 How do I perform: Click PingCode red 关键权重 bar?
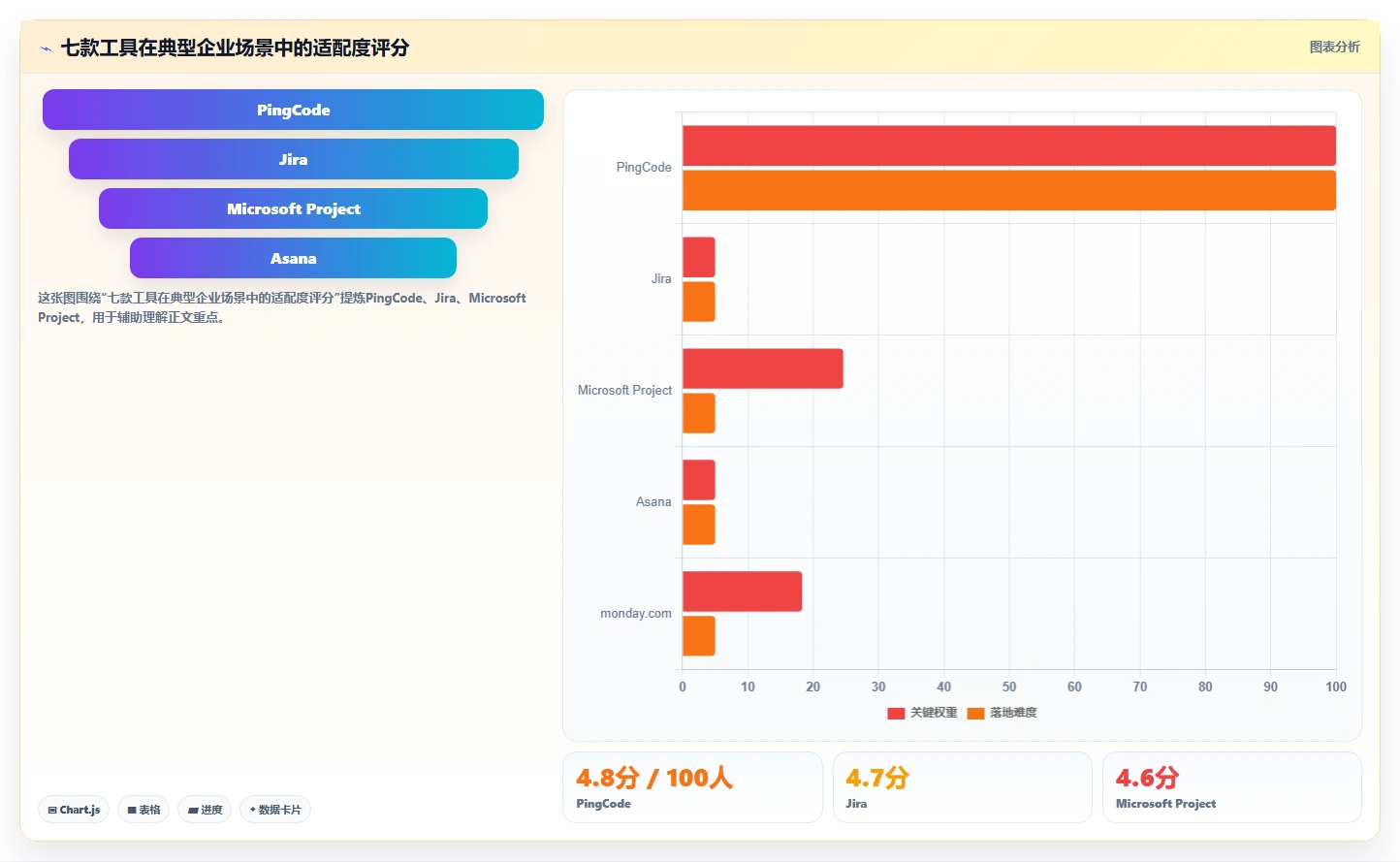pyautogui.click(x=1009, y=145)
